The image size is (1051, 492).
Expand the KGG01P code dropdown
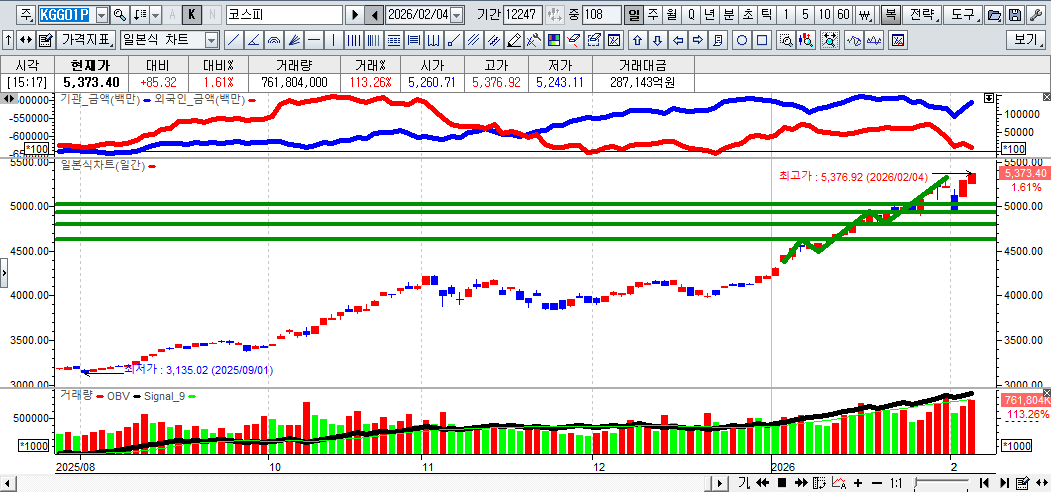point(101,15)
